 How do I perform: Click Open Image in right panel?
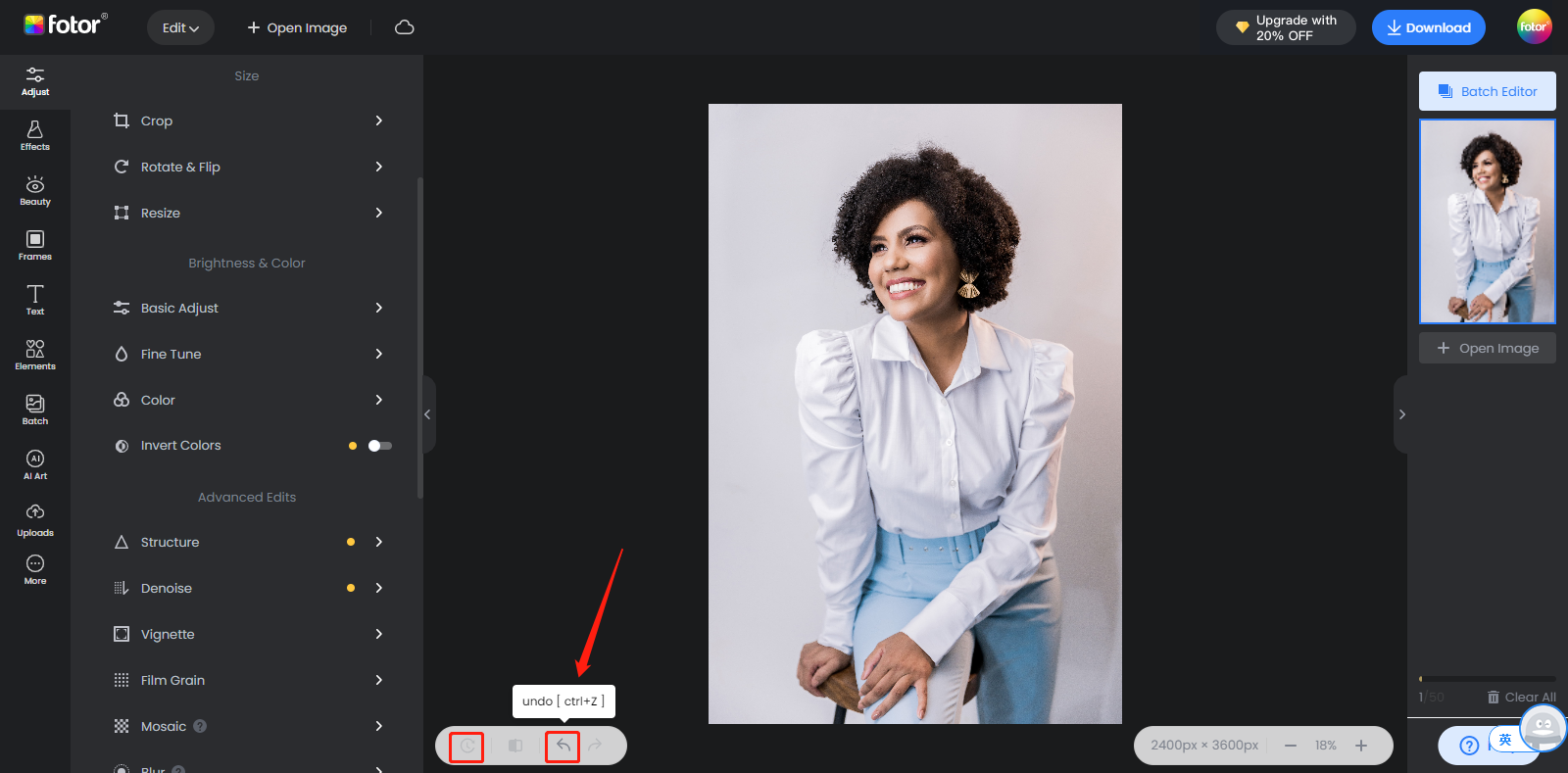[1488, 348]
